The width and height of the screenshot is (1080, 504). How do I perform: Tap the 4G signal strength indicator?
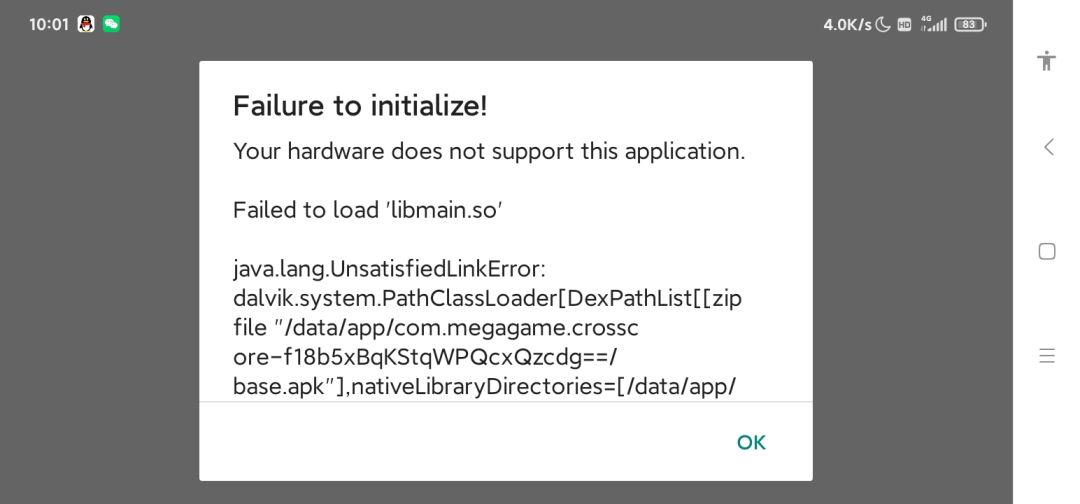pos(934,24)
